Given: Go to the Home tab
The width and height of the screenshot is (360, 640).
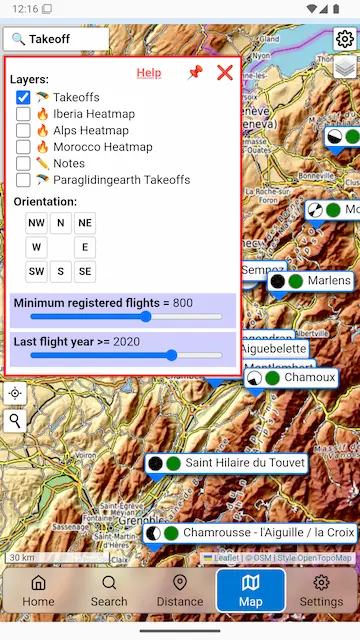Looking at the screenshot, I should (x=38, y=591).
